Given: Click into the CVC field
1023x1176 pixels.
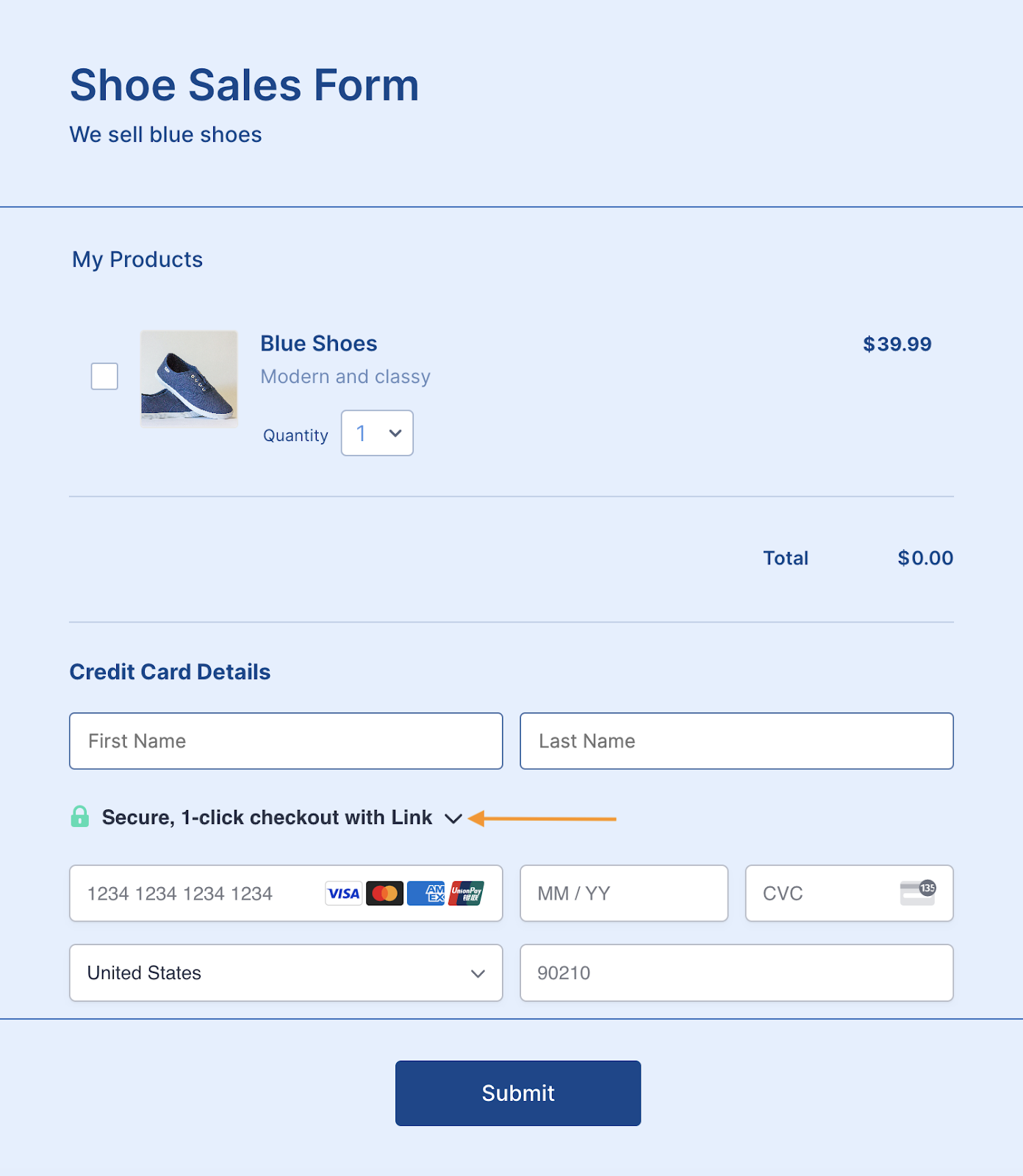Looking at the screenshot, I should point(823,893).
